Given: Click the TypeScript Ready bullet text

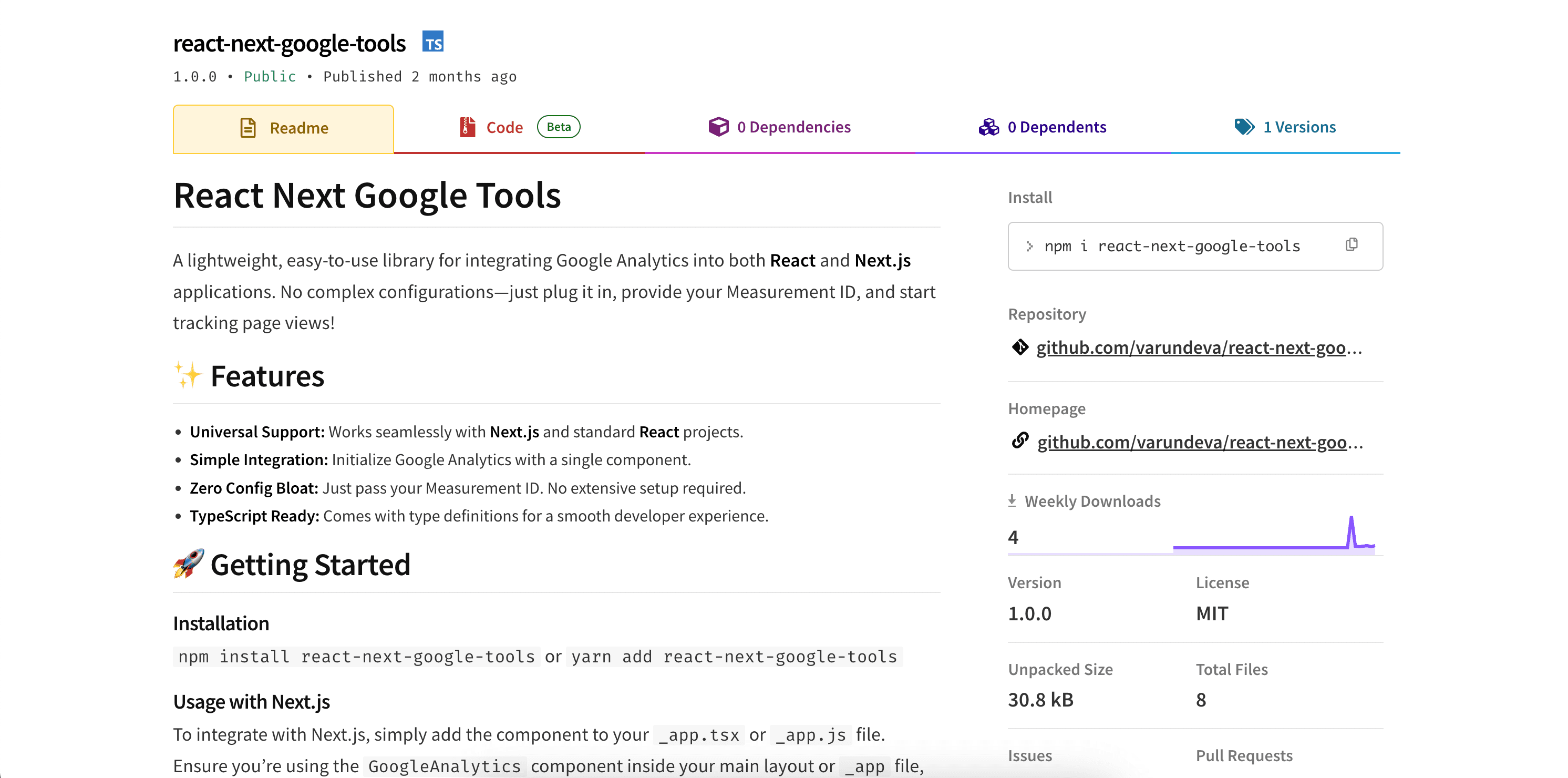Looking at the screenshot, I should tap(479, 516).
